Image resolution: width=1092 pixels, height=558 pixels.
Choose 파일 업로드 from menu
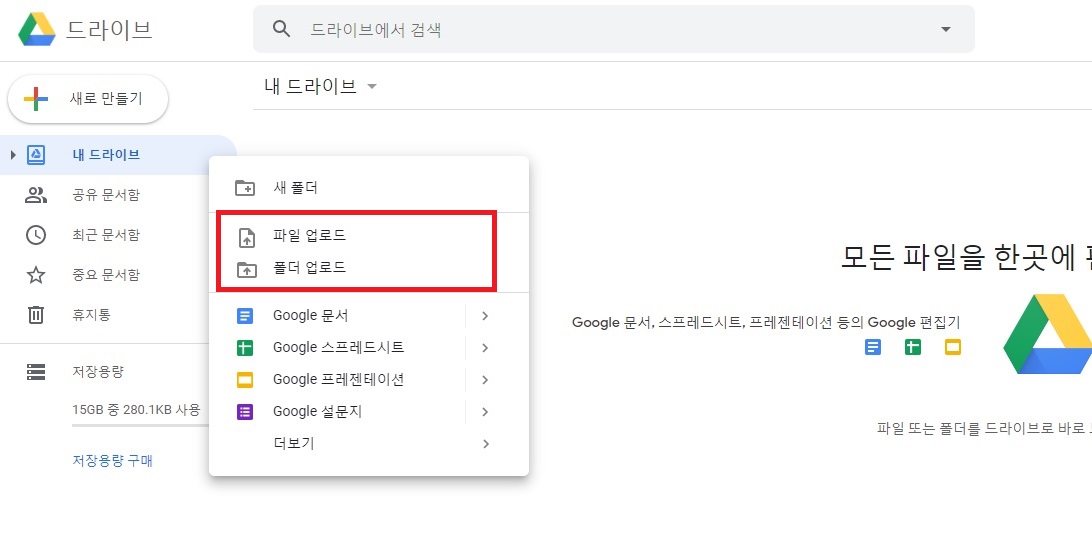click(x=369, y=235)
